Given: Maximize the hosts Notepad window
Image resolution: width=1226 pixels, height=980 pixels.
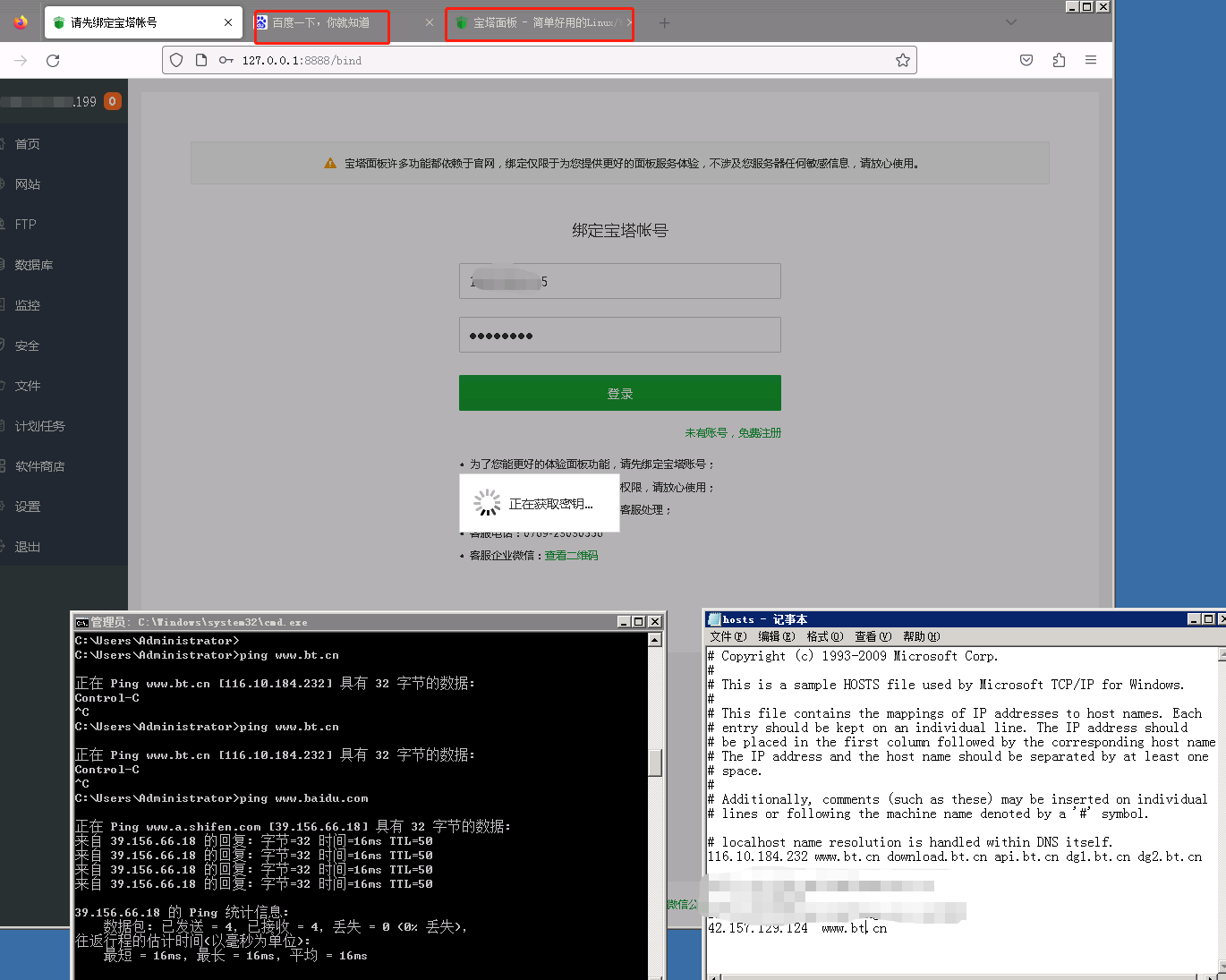Looking at the screenshot, I should 1209,619.
